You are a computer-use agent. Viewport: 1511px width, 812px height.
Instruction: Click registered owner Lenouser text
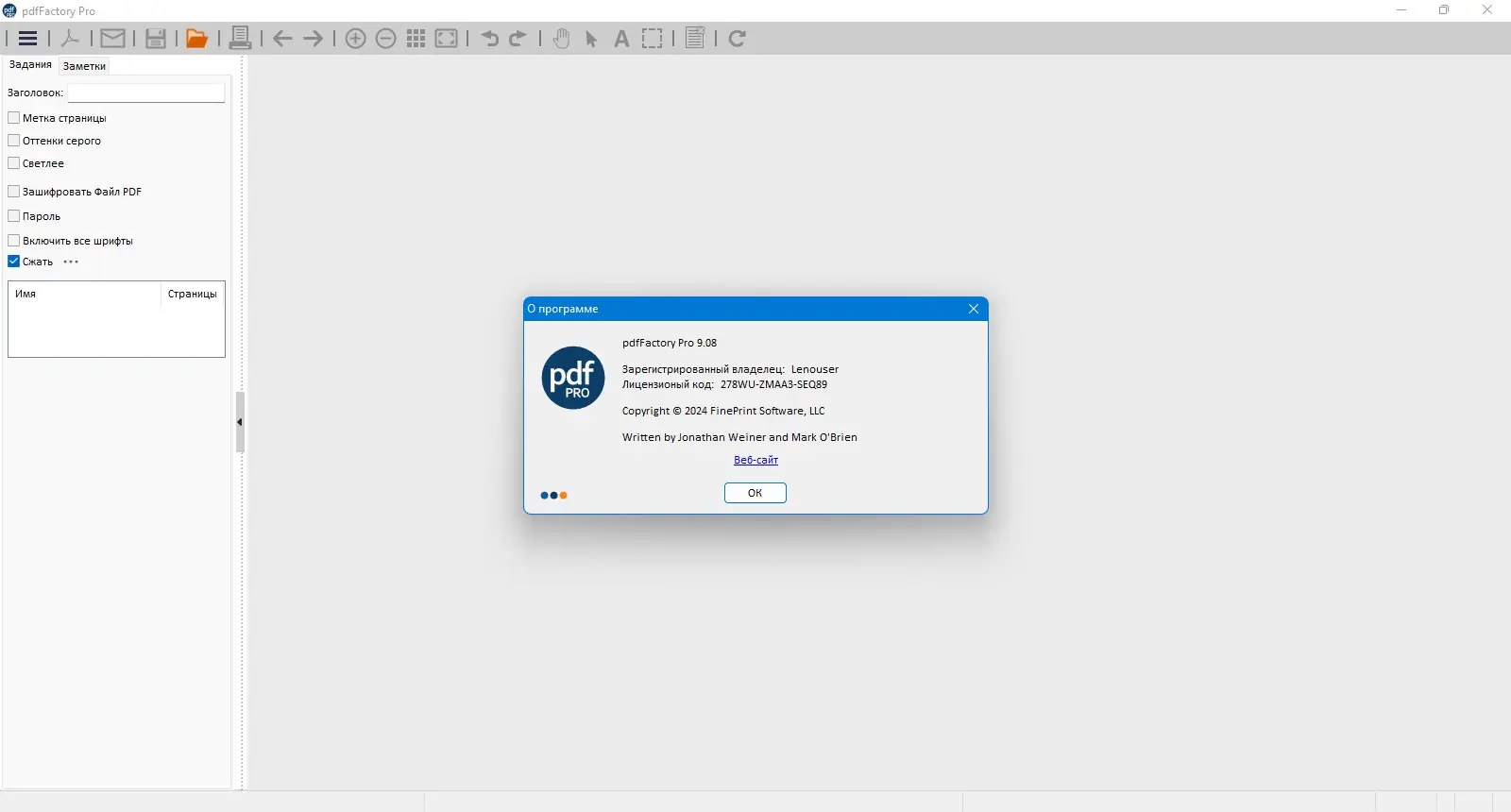(x=815, y=369)
